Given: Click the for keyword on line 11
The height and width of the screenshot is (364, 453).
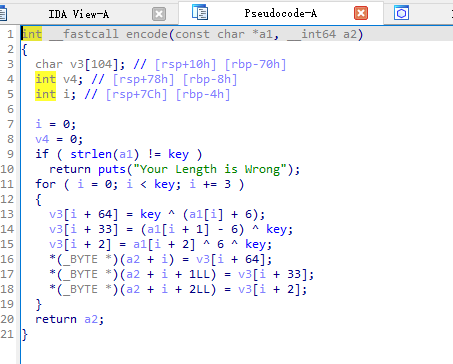Looking at the screenshot, I should (x=46, y=184).
